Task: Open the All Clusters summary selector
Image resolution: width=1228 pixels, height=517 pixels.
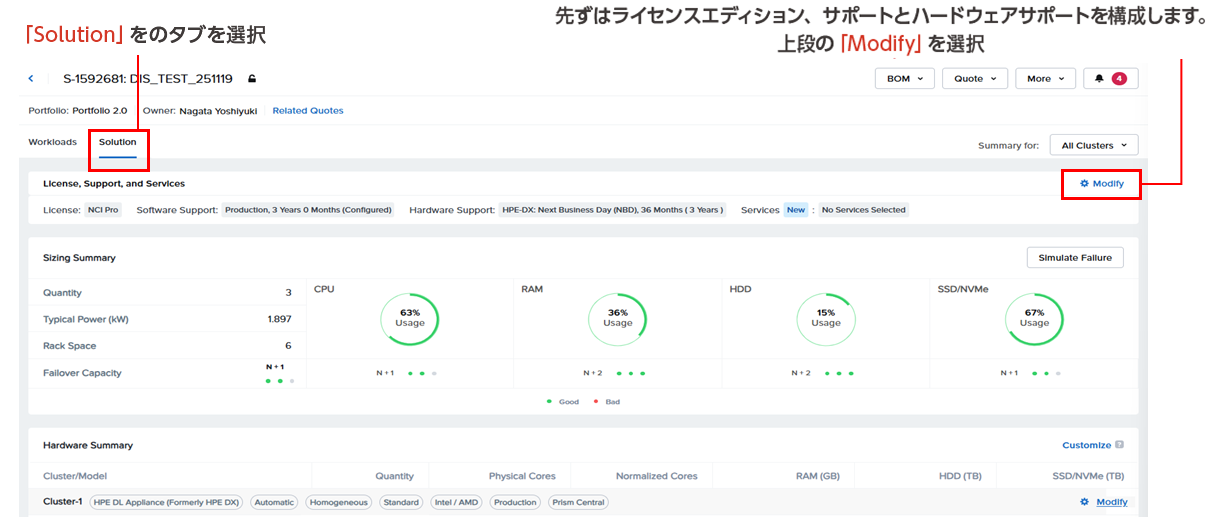Action: tap(1093, 145)
